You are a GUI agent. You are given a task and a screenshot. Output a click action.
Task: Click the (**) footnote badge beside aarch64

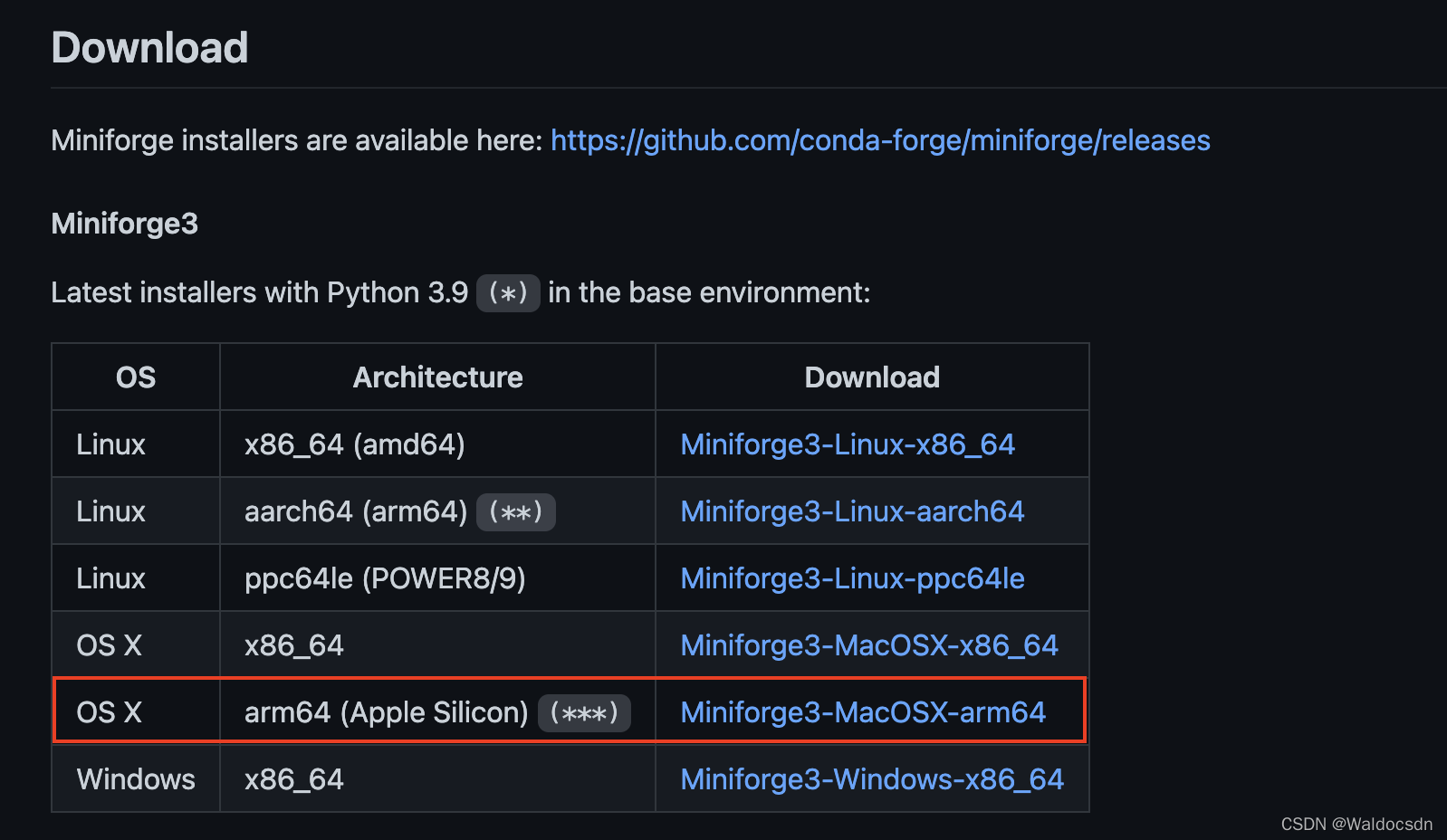[515, 512]
